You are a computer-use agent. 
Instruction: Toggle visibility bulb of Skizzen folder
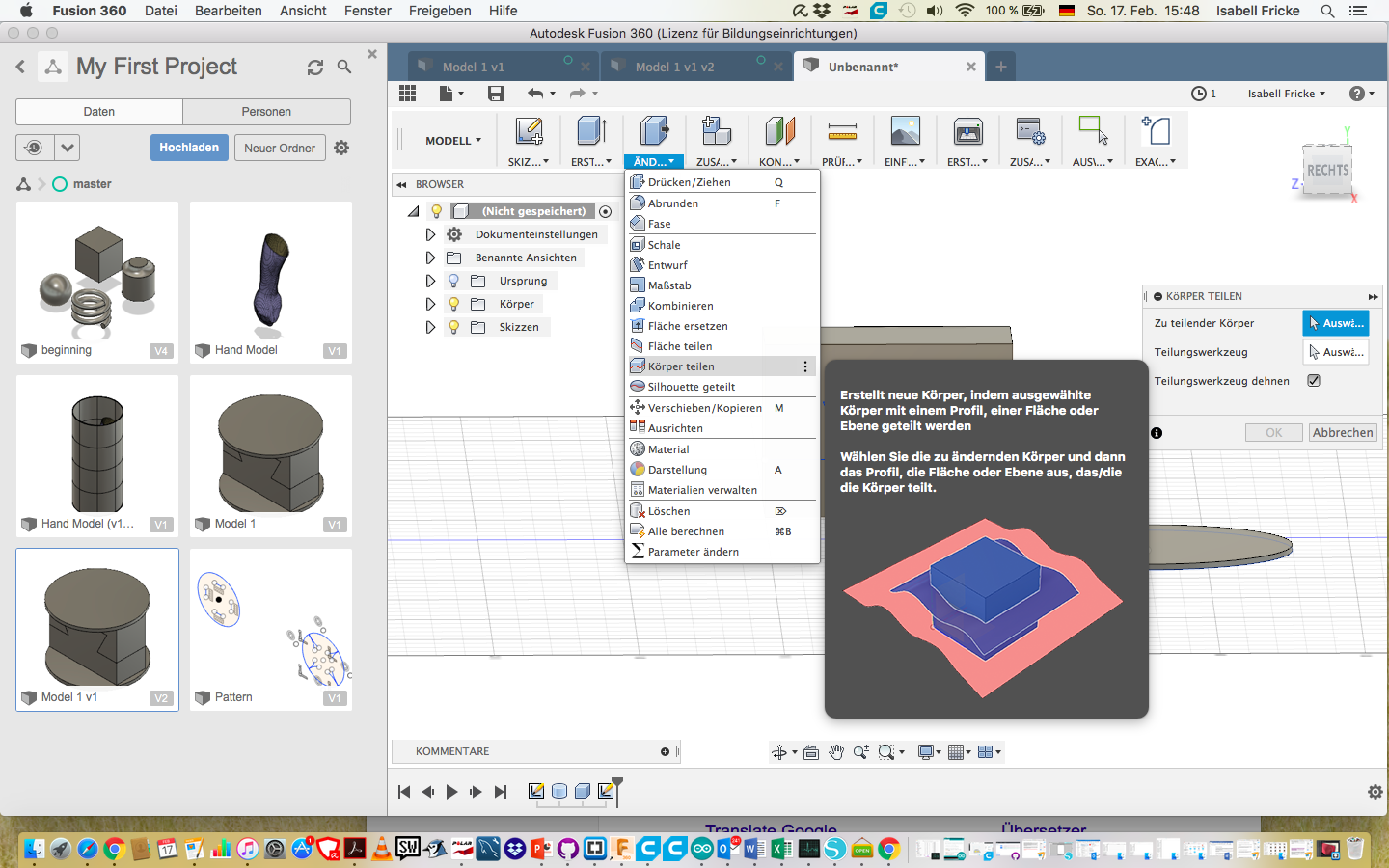point(453,327)
